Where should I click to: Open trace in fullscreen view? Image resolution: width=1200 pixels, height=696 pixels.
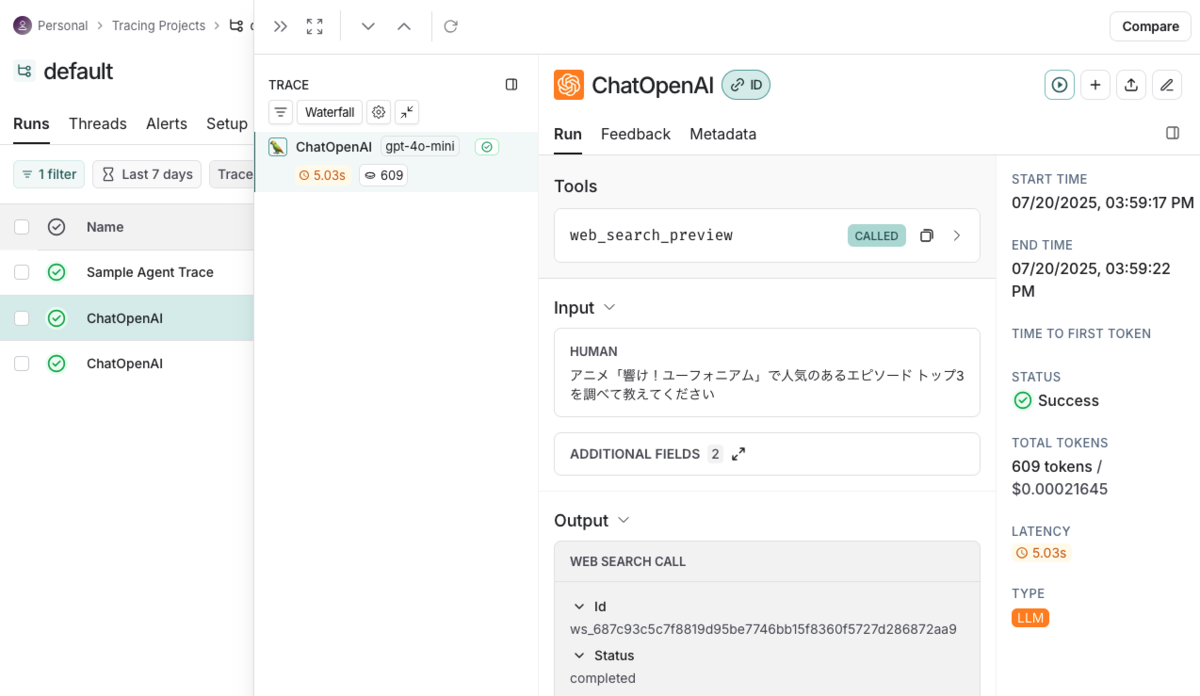pos(315,27)
